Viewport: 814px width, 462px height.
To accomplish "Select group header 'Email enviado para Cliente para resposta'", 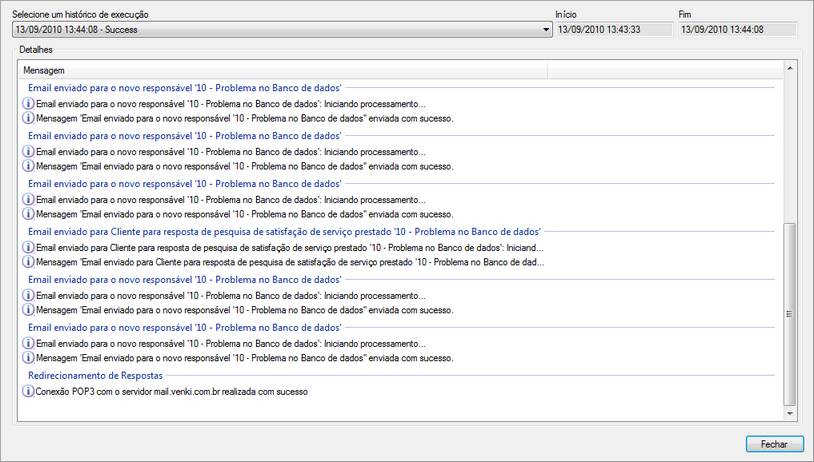I will (x=284, y=232).
